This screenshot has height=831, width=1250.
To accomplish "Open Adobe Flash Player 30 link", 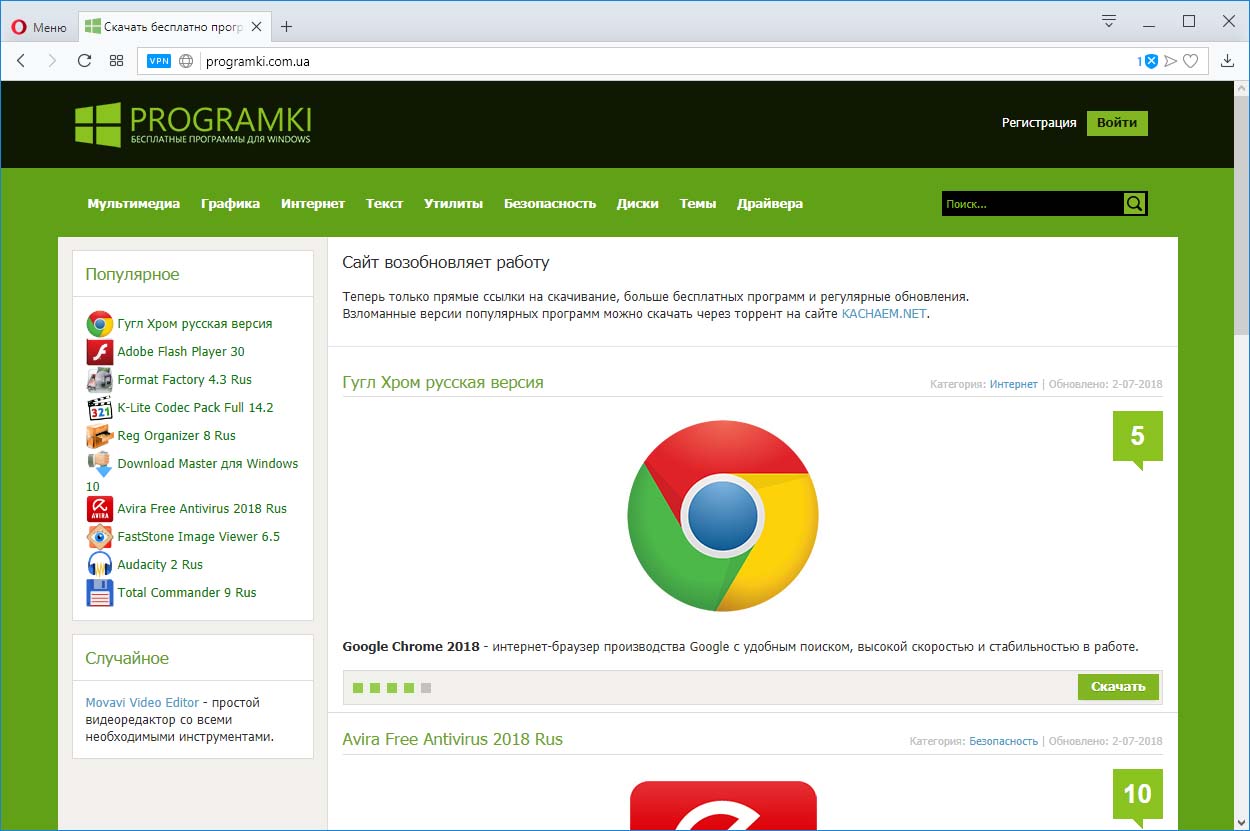I will [x=181, y=352].
